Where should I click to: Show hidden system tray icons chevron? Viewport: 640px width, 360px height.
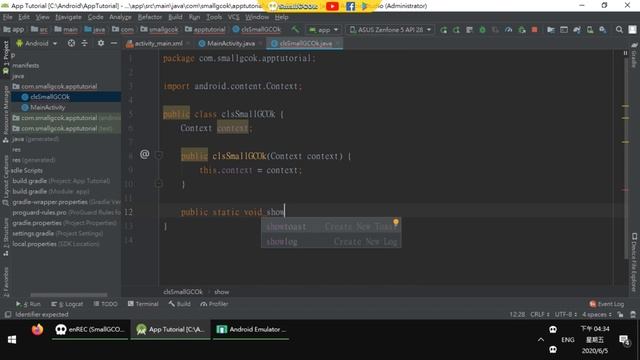coord(541,340)
